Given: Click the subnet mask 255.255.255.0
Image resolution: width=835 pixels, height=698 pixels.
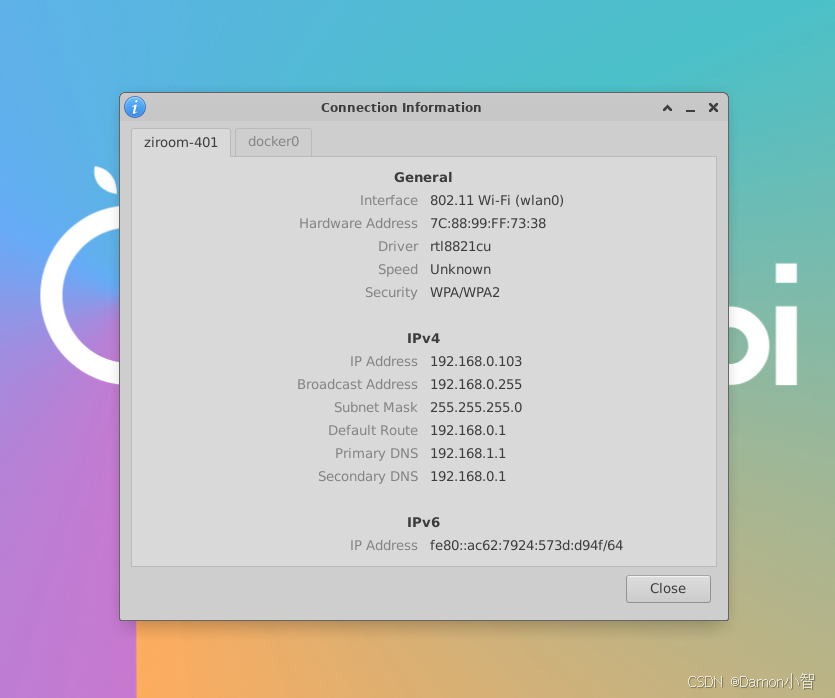Looking at the screenshot, I should pos(476,407).
